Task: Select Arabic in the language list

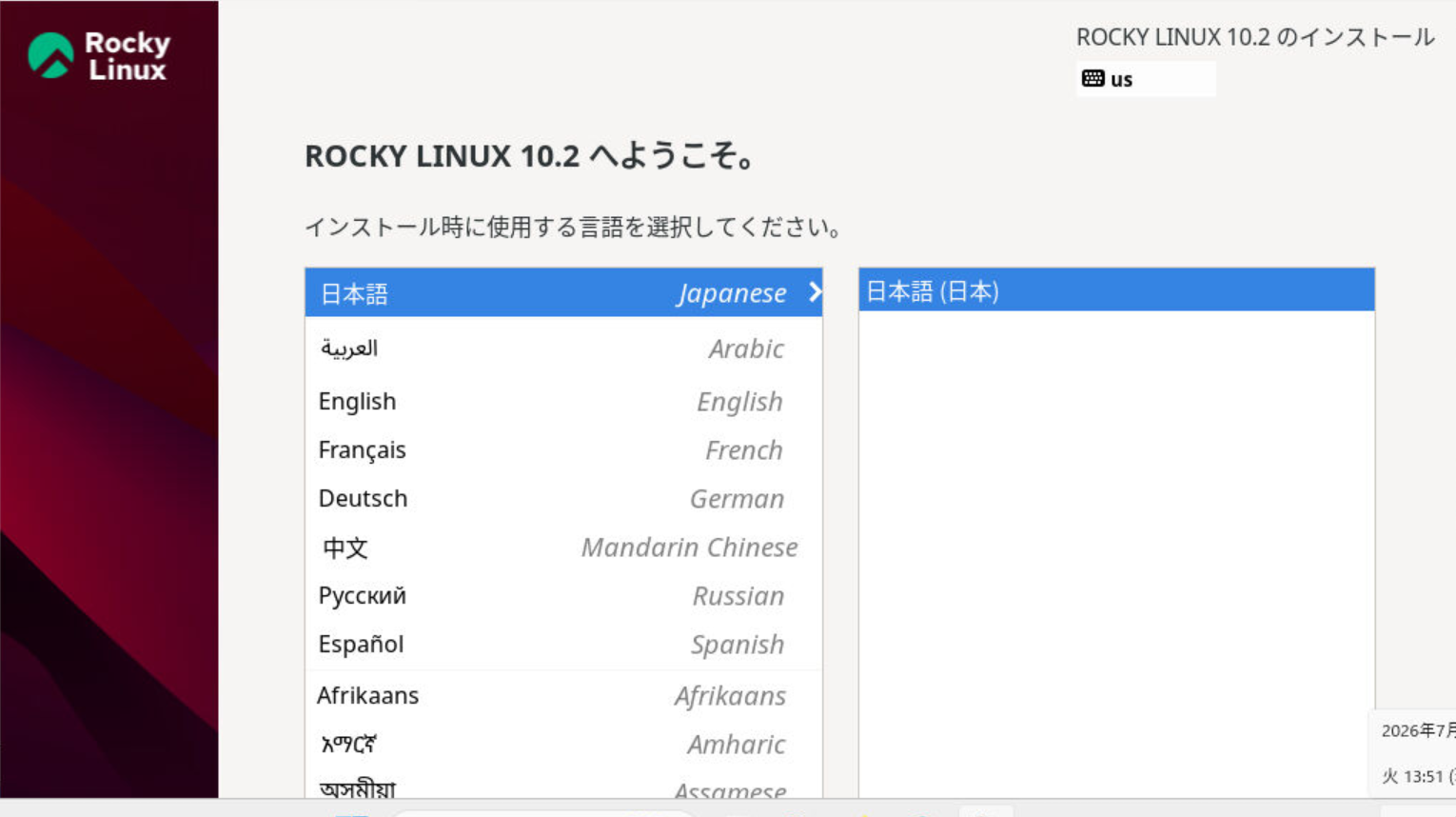Action: coord(563,349)
